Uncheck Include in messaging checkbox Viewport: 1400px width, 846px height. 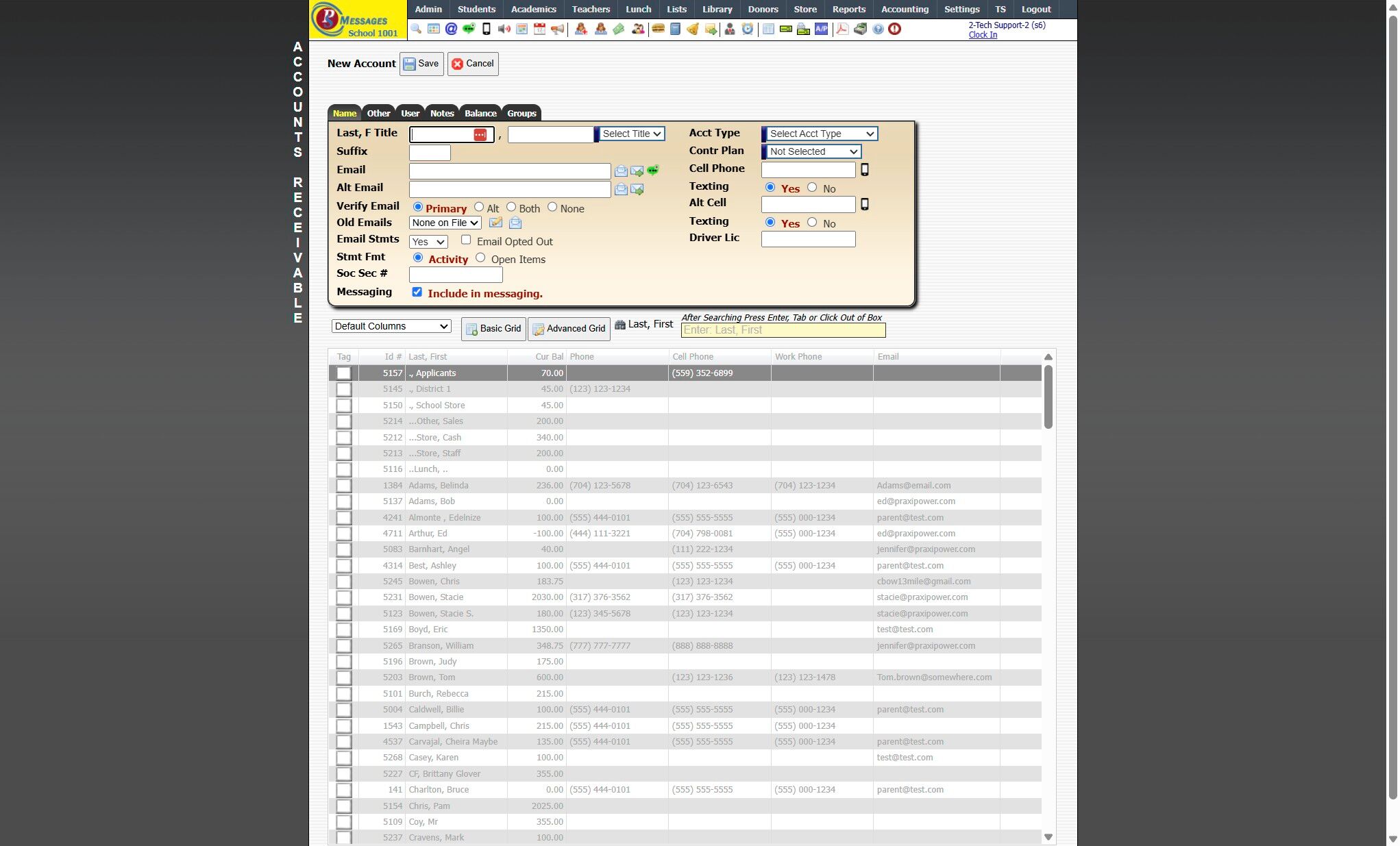[417, 292]
